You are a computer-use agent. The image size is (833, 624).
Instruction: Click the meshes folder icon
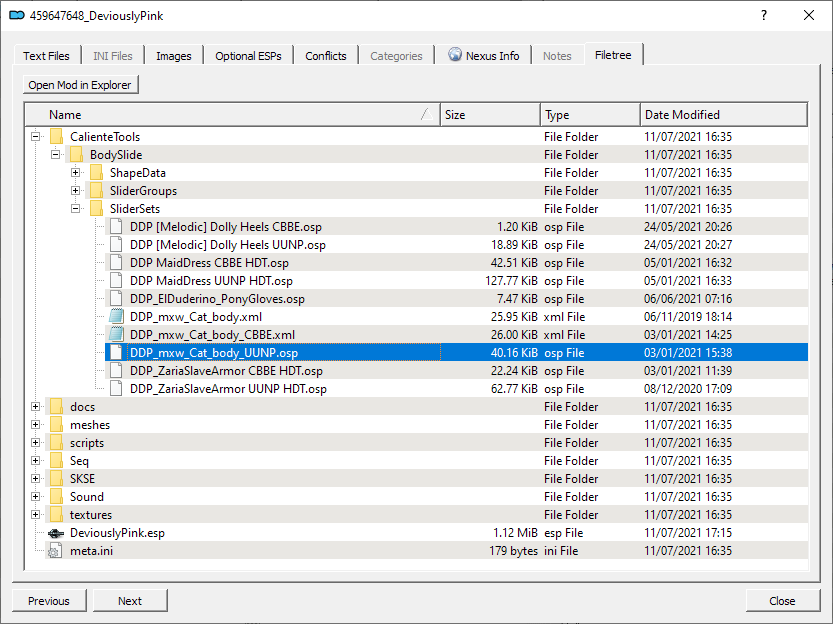(56, 425)
